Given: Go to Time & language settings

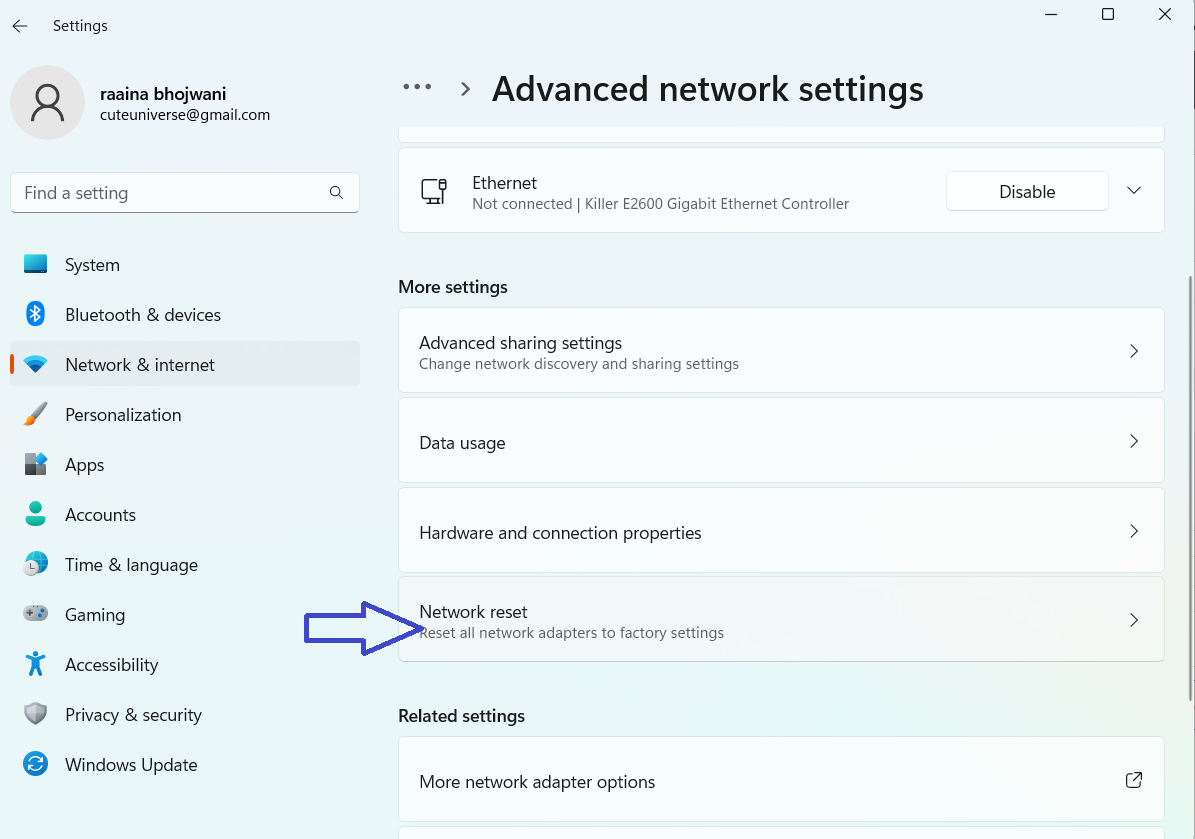Looking at the screenshot, I should click(131, 565).
